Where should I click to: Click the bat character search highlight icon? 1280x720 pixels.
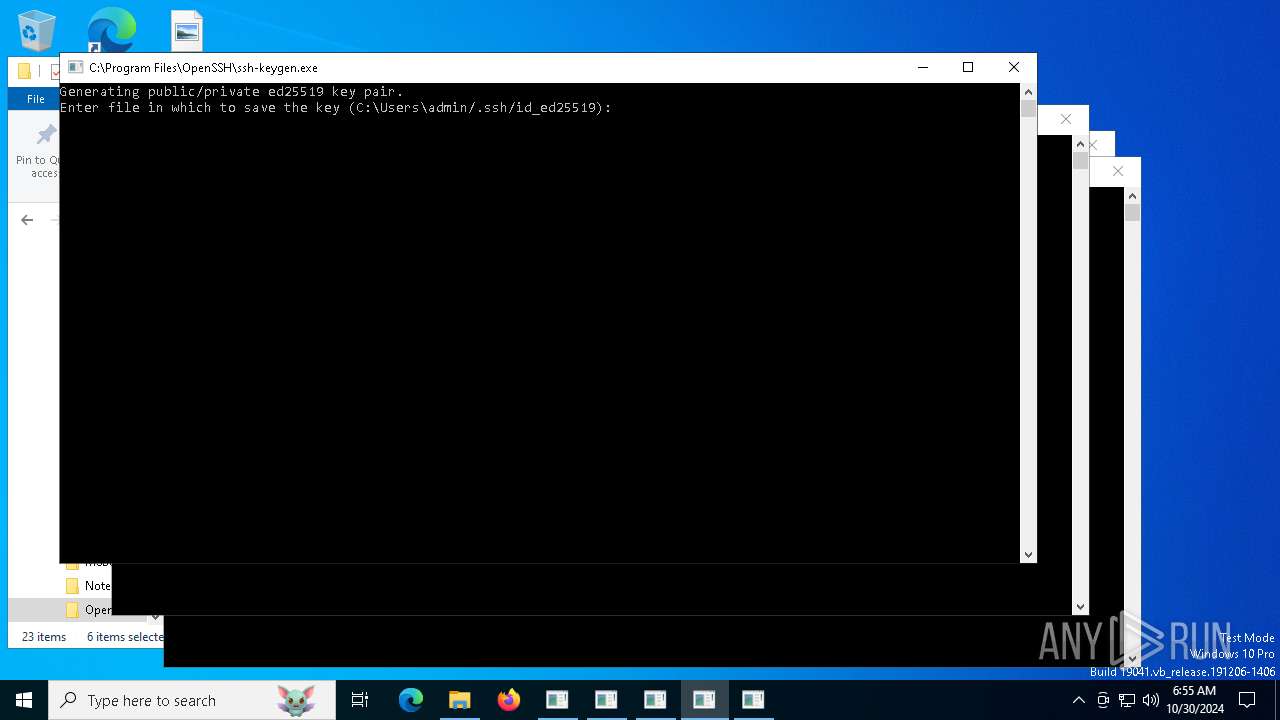(296, 700)
